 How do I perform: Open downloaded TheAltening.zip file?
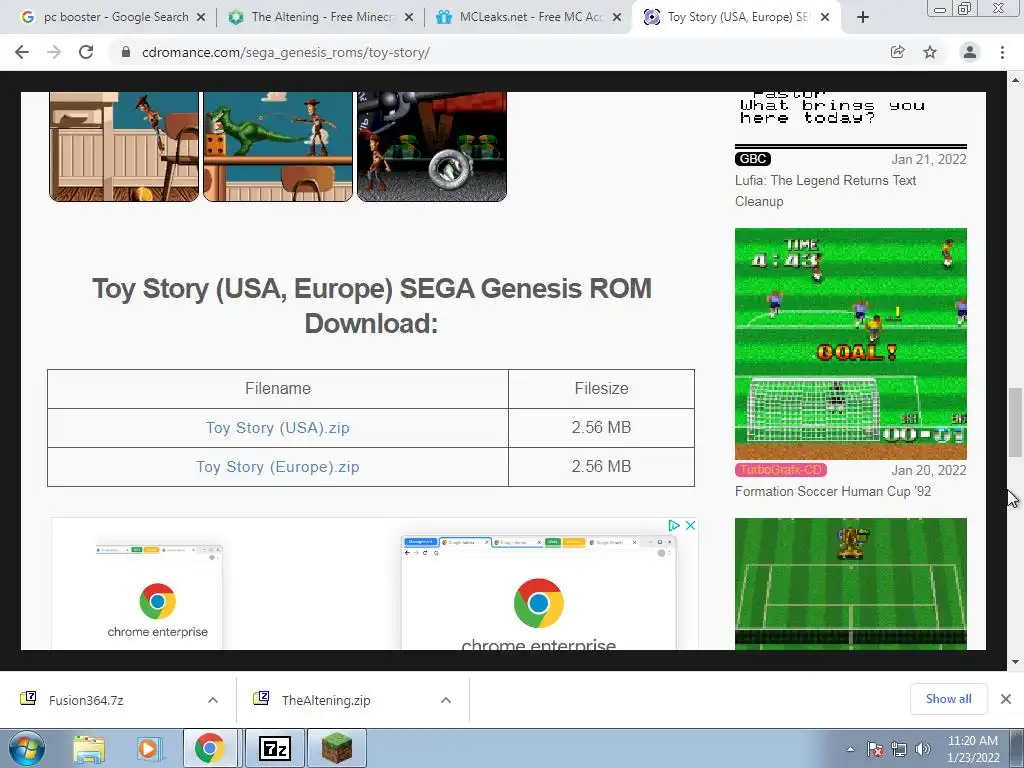(325, 700)
